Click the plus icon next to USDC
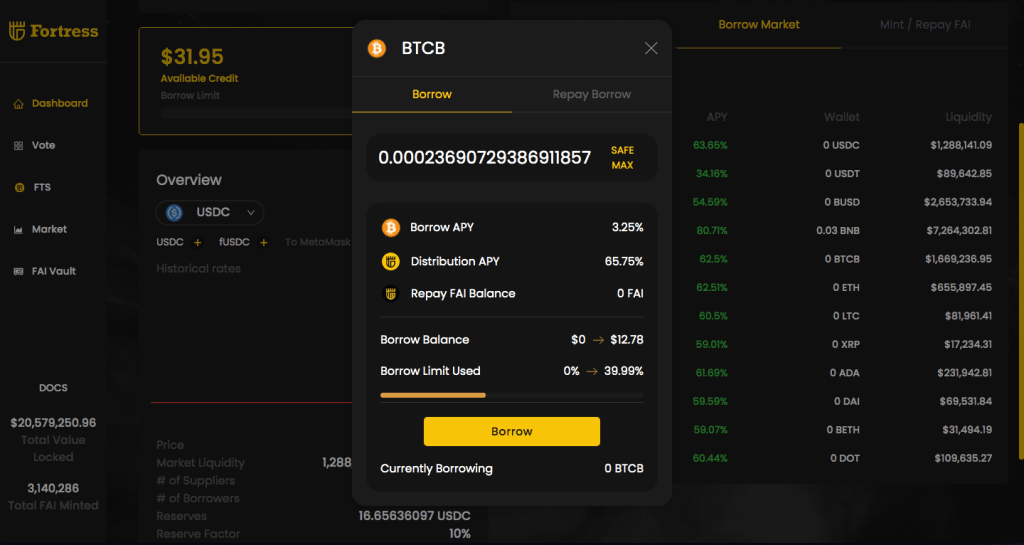 pyautogui.click(x=197, y=243)
